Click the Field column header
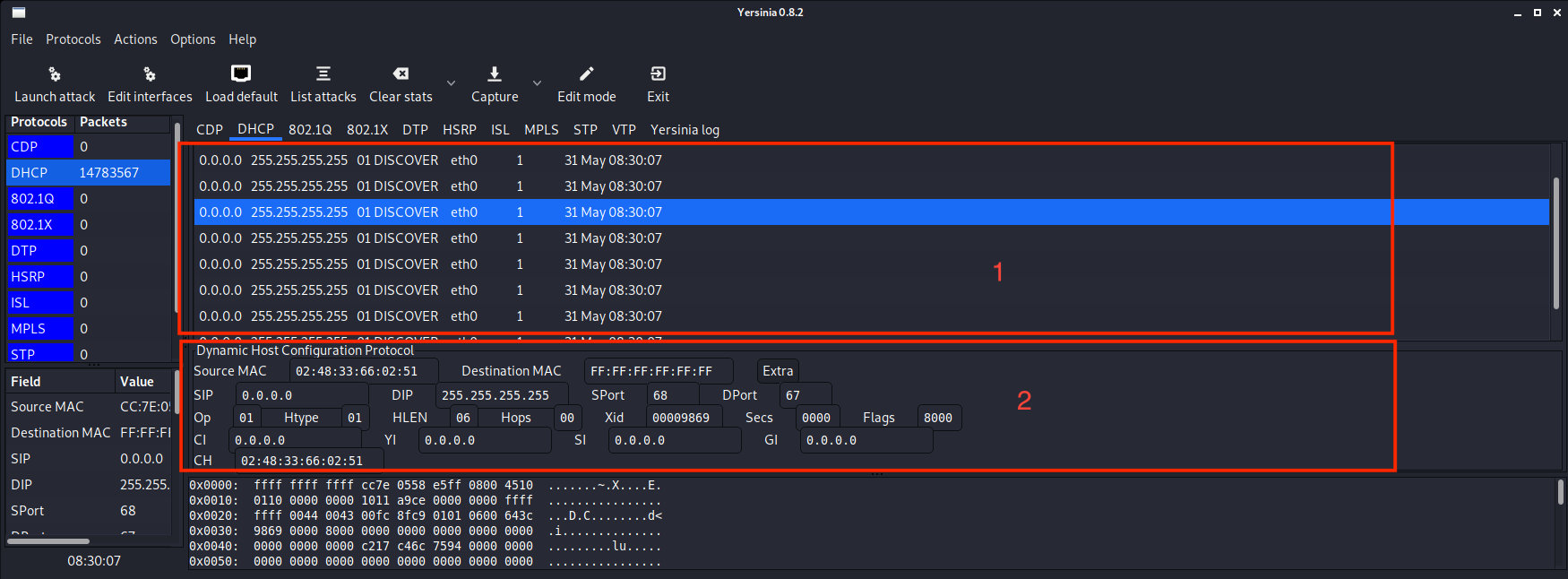Viewport: 1568px width, 579px height. (x=60, y=382)
